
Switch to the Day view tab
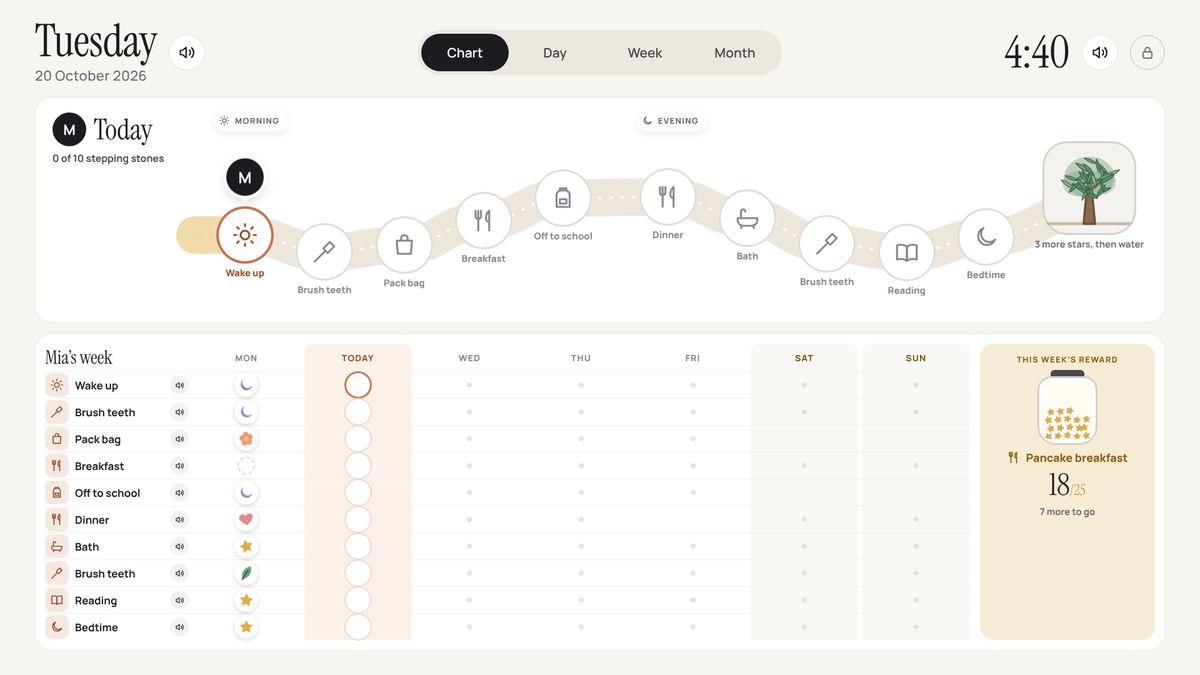tap(555, 53)
